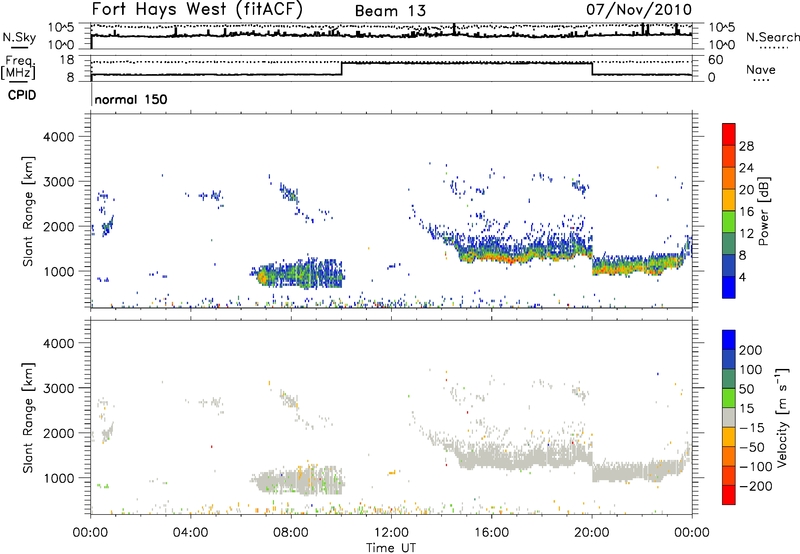Click '1000' on the velocity panel range axis
The width and height of the screenshot is (800, 554).
tap(59, 478)
